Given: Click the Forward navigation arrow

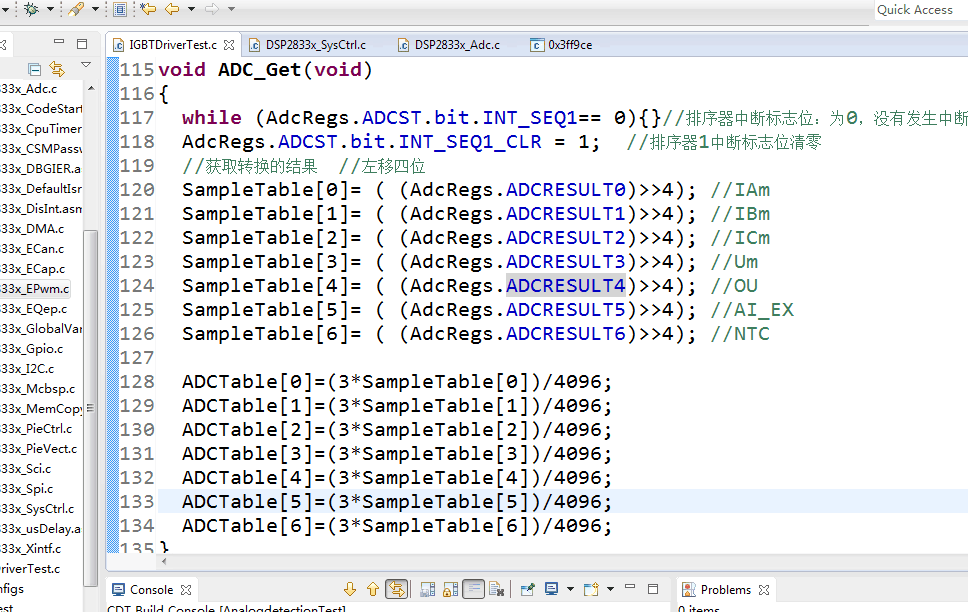Looking at the screenshot, I should click(212, 9).
